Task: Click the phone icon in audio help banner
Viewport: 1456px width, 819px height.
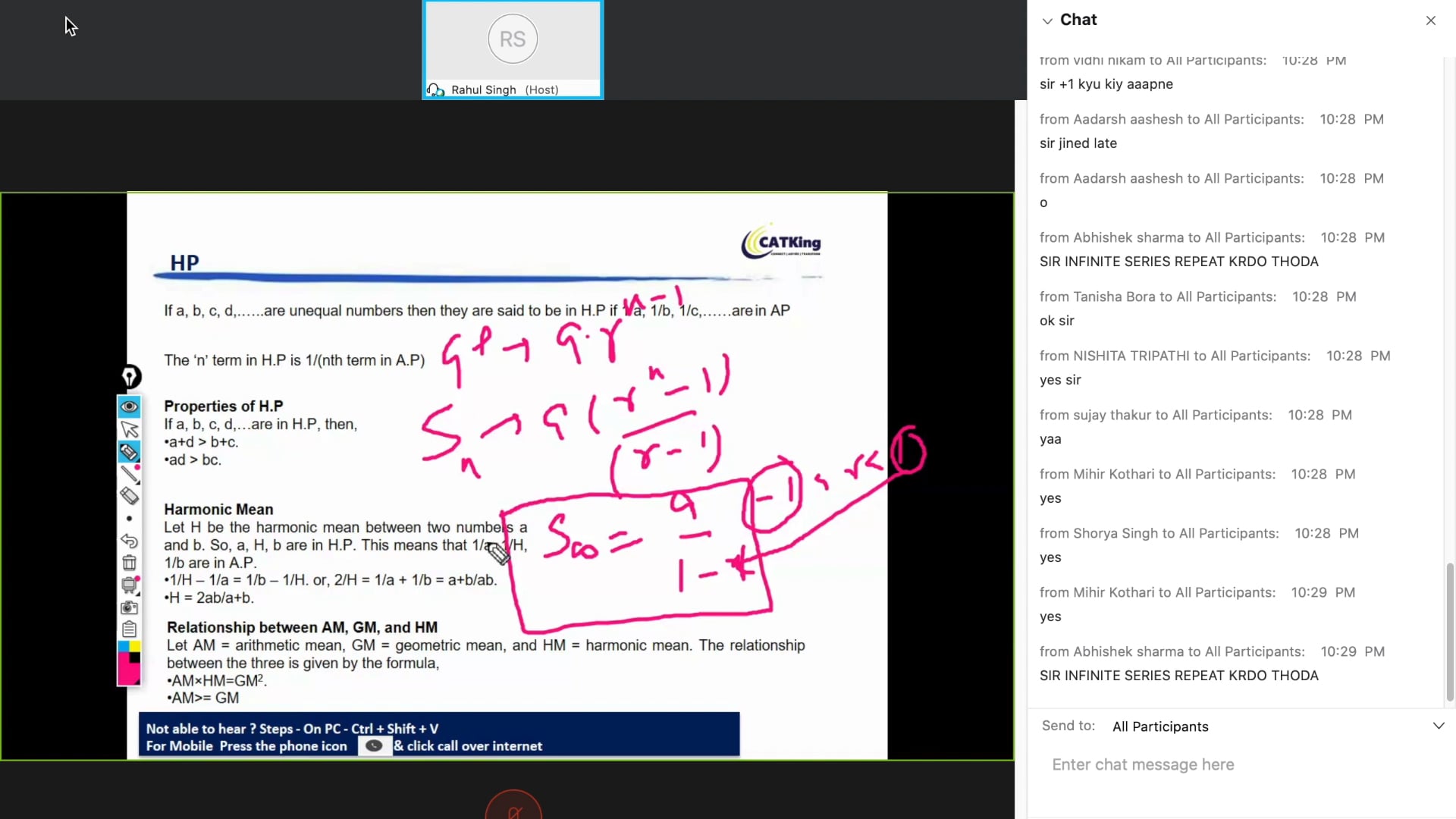Action: coord(374,746)
